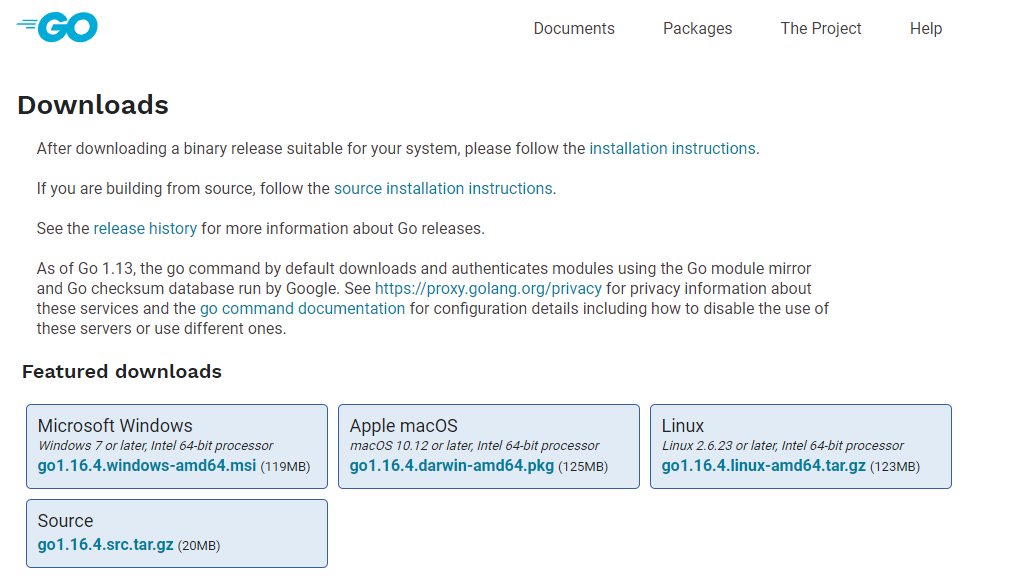Download go1.16.4.darwin-amd64.pkg
Screen dimensions: 1029x581
pyautogui.click(x=452, y=465)
